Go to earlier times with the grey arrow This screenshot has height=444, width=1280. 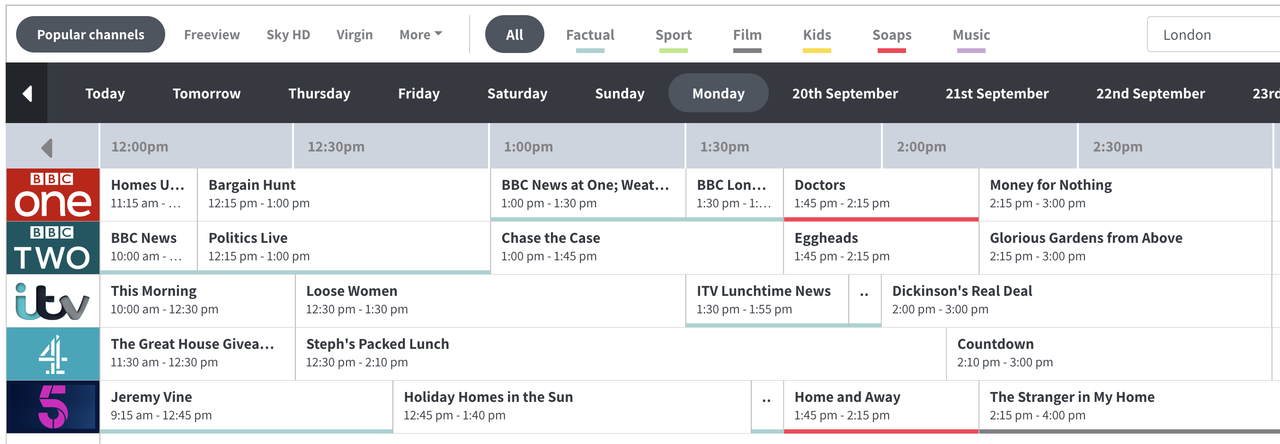[46, 147]
